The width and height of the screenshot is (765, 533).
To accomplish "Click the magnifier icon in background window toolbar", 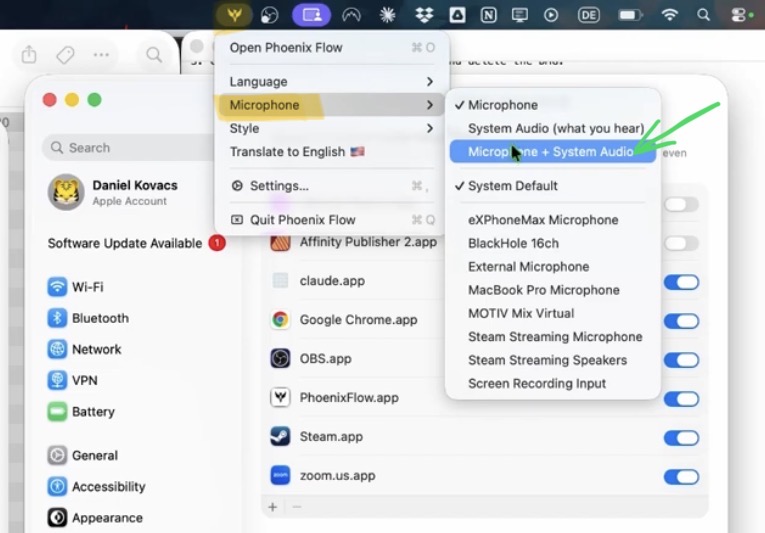I will pos(154,54).
